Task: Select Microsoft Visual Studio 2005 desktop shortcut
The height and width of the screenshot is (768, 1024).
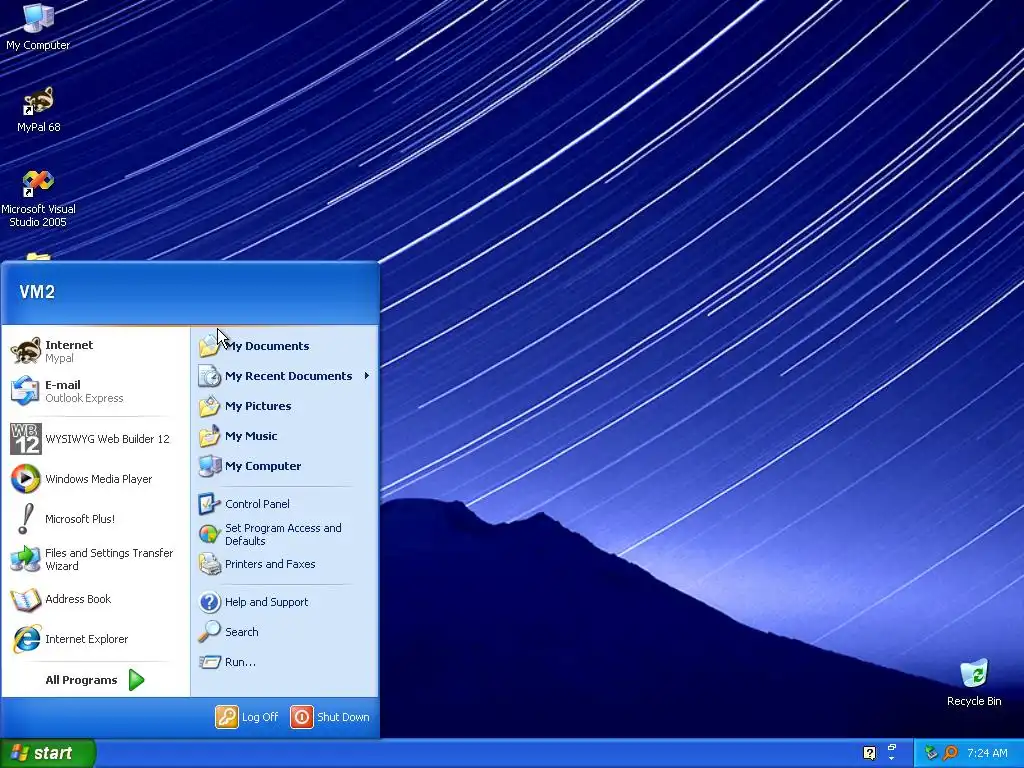Action: [x=38, y=199]
